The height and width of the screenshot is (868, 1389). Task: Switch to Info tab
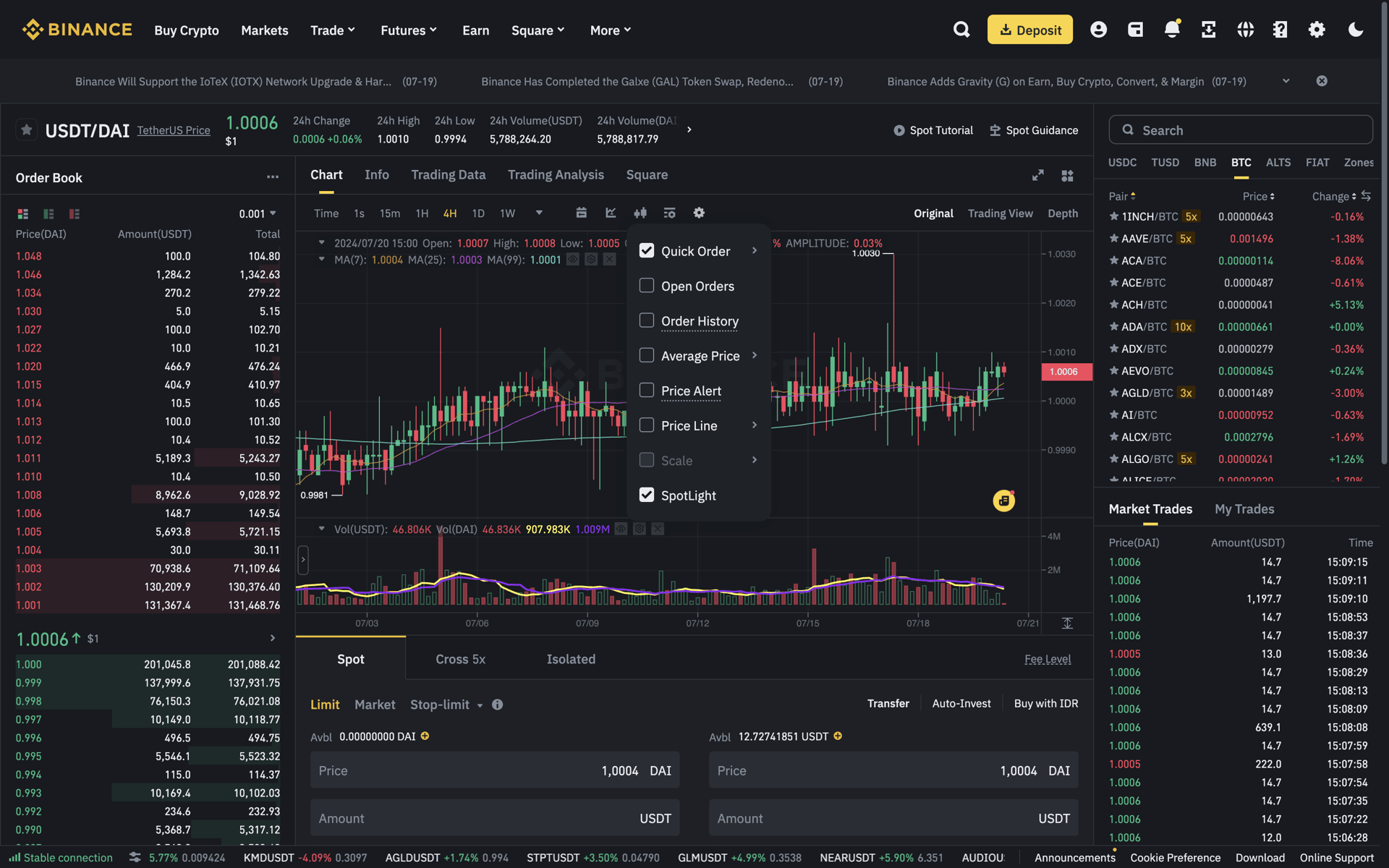376,174
